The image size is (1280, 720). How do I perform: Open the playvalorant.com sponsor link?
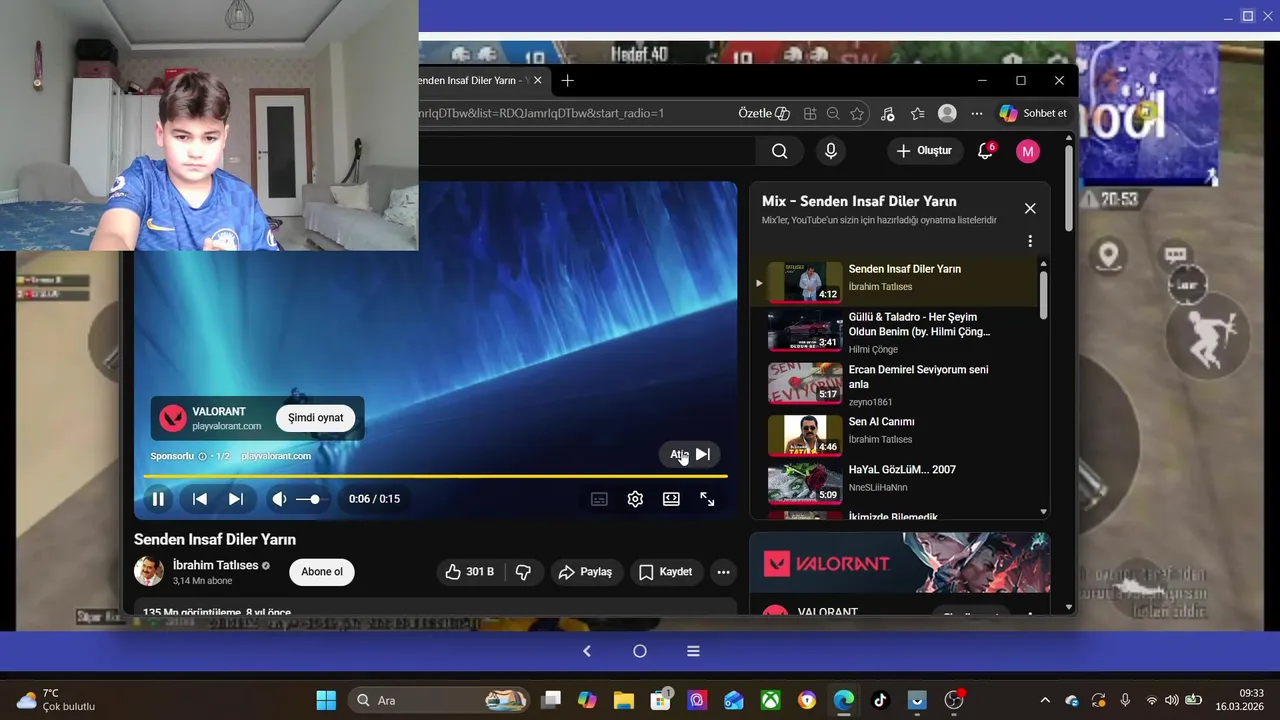coord(276,456)
